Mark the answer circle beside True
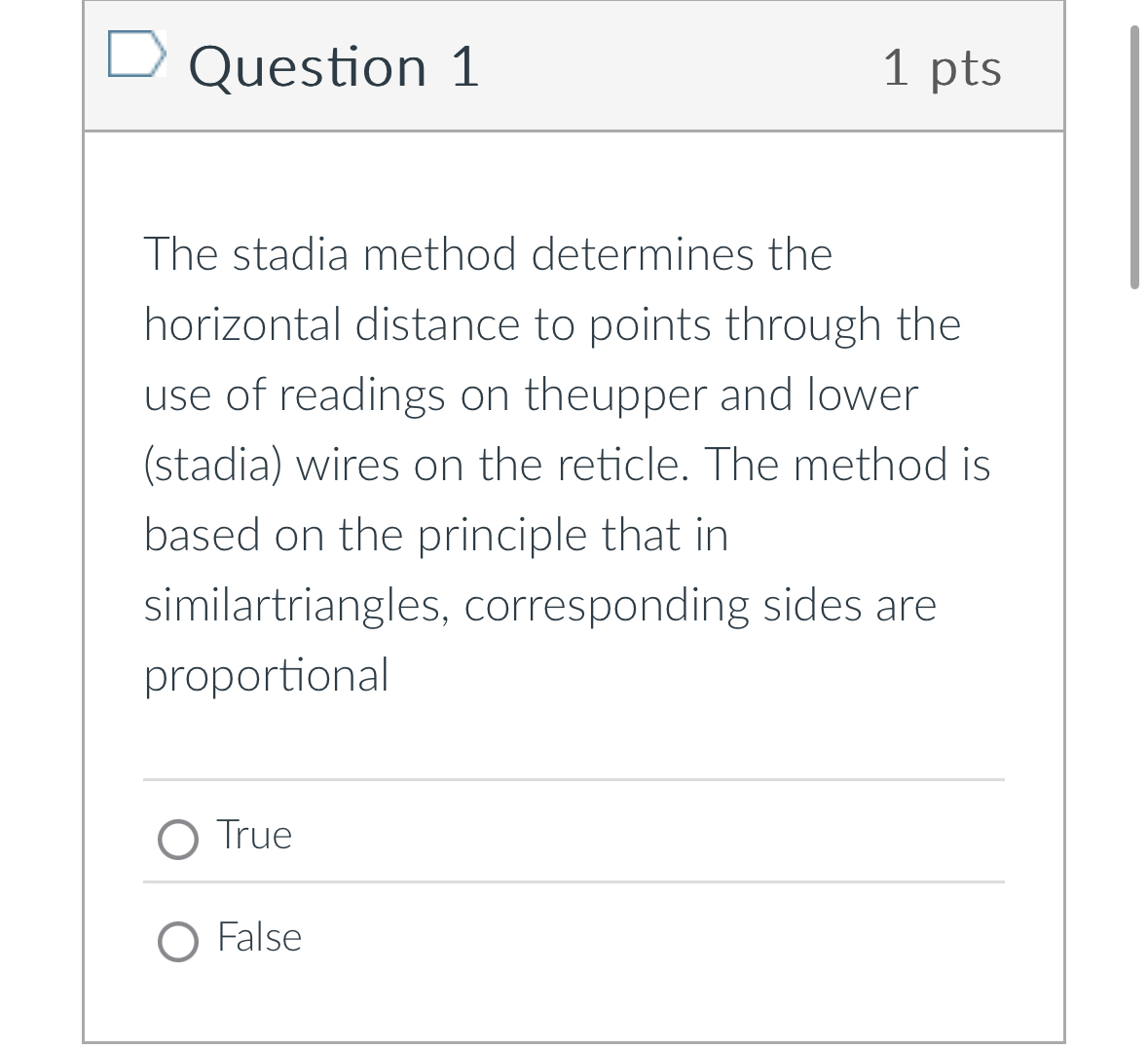This screenshot has width=1148, height=1049. (177, 839)
